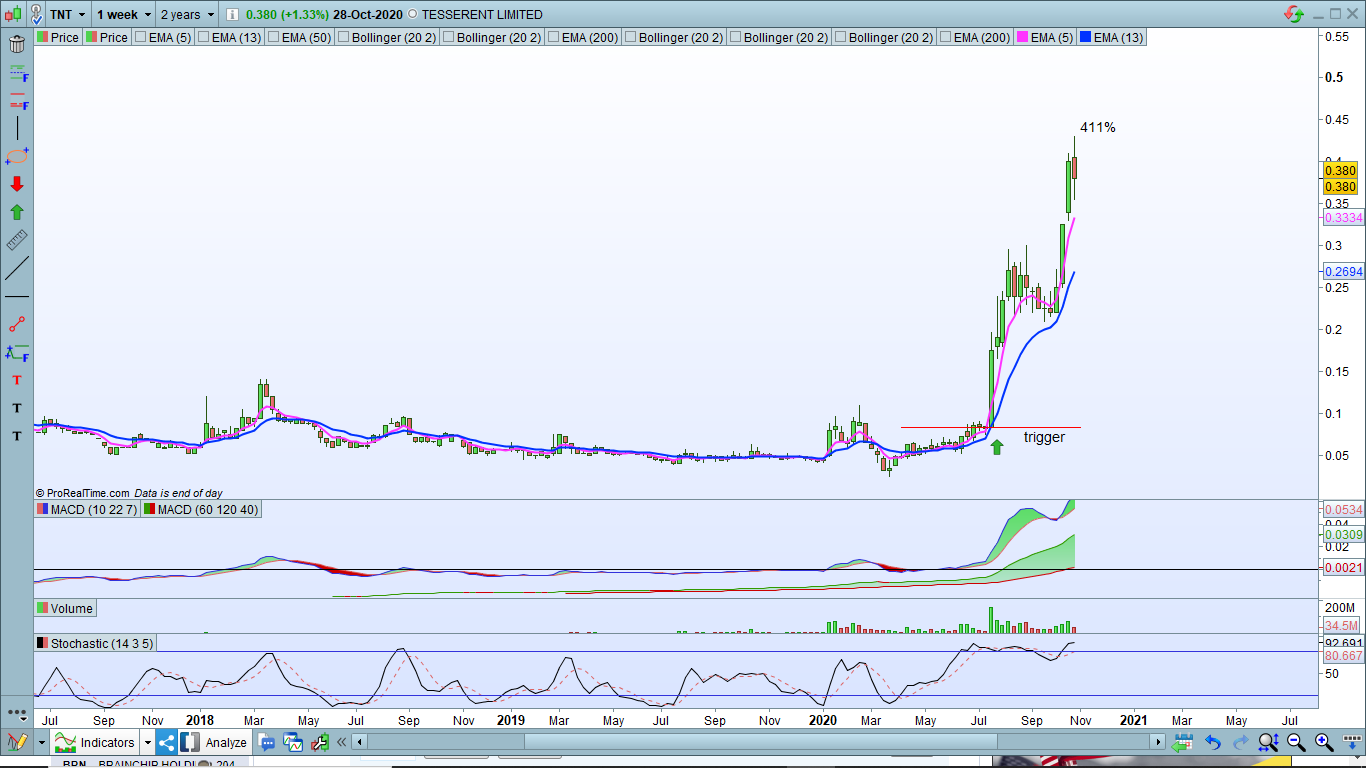Undo last action with blue arrow

click(x=1213, y=742)
